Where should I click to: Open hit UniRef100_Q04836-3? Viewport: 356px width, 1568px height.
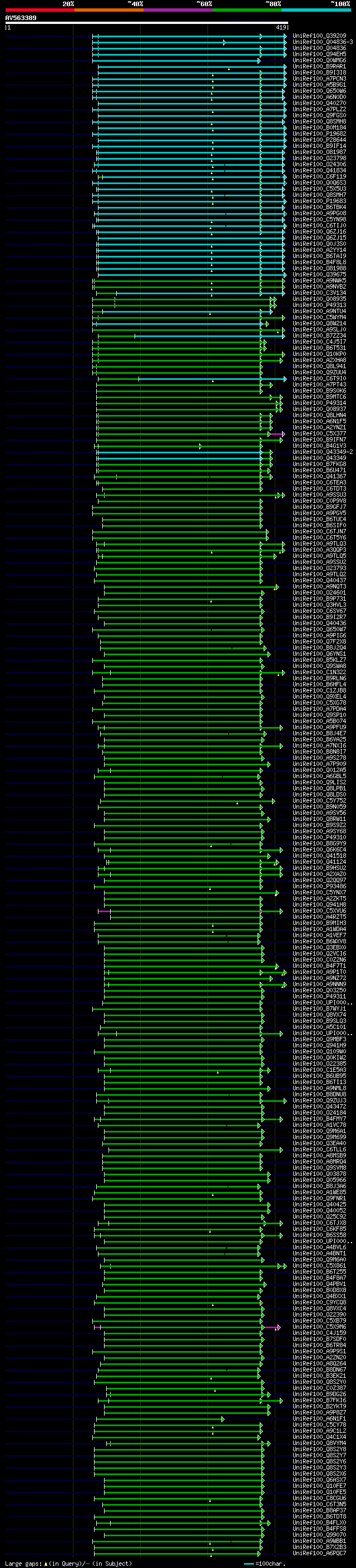(x=323, y=42)
